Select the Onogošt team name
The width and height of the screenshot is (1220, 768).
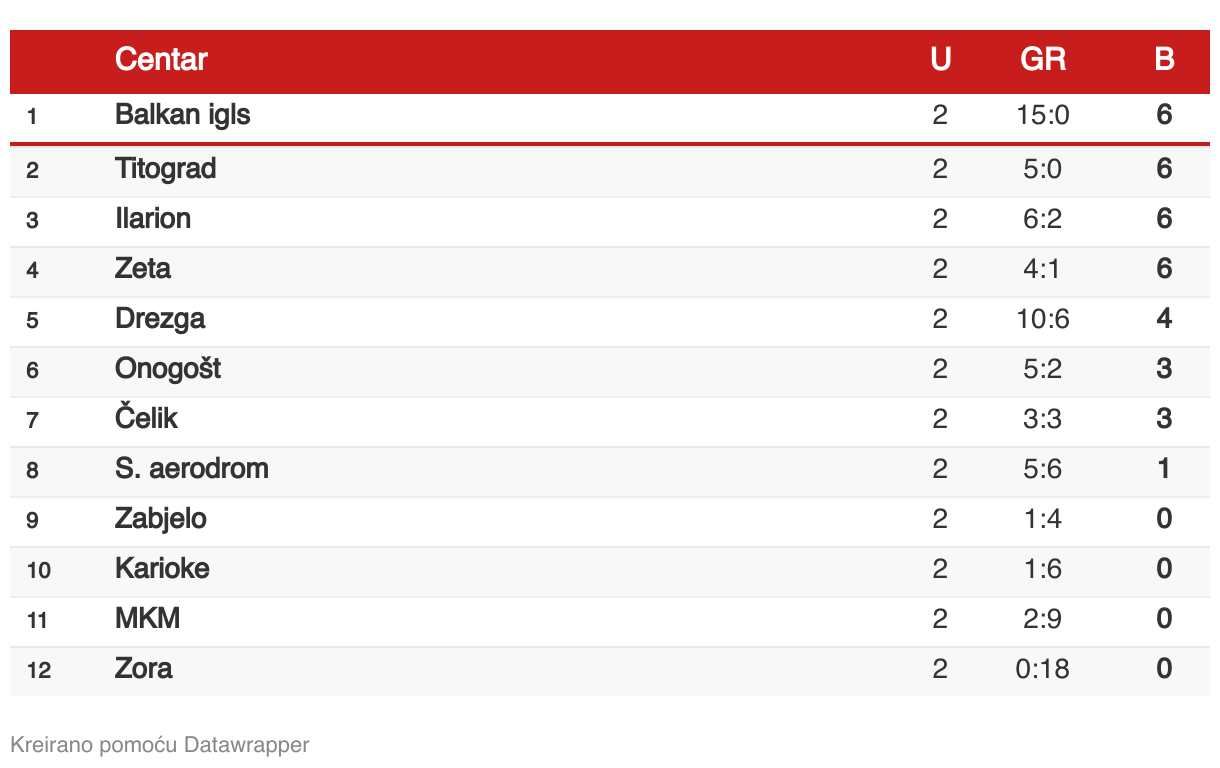pos(168,369)
